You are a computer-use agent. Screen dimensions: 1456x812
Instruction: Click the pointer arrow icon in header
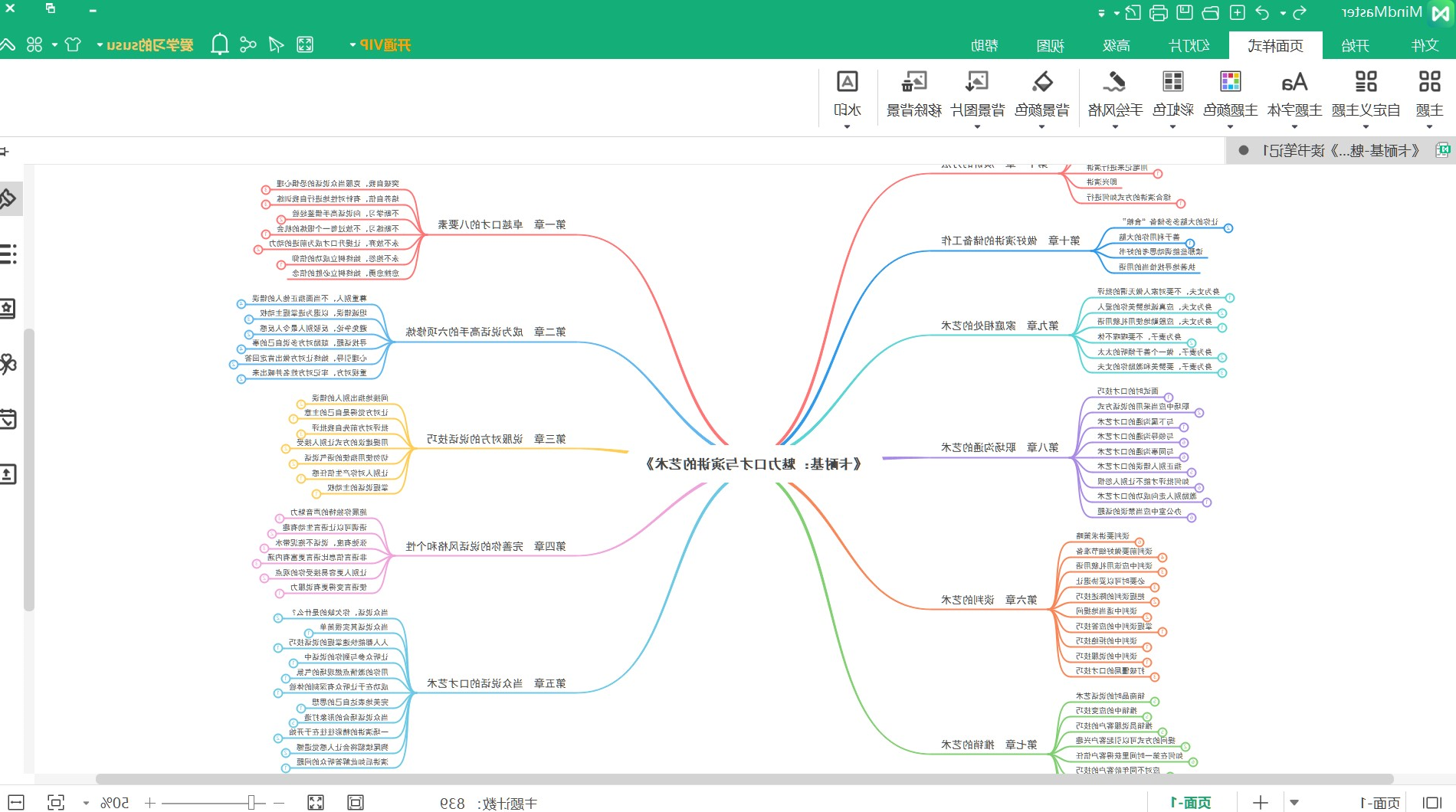277,44
